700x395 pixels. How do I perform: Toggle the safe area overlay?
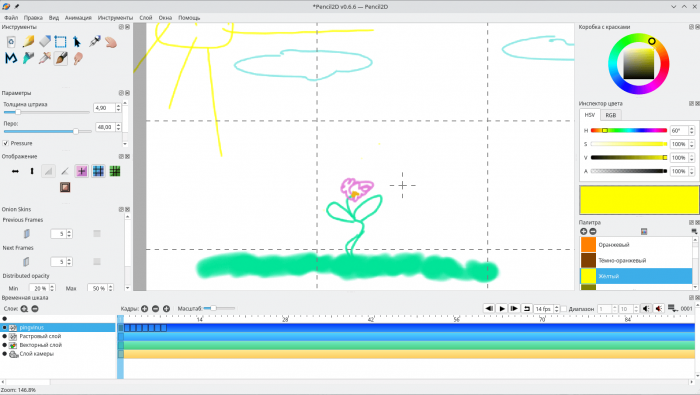click(x=65, y=187)
